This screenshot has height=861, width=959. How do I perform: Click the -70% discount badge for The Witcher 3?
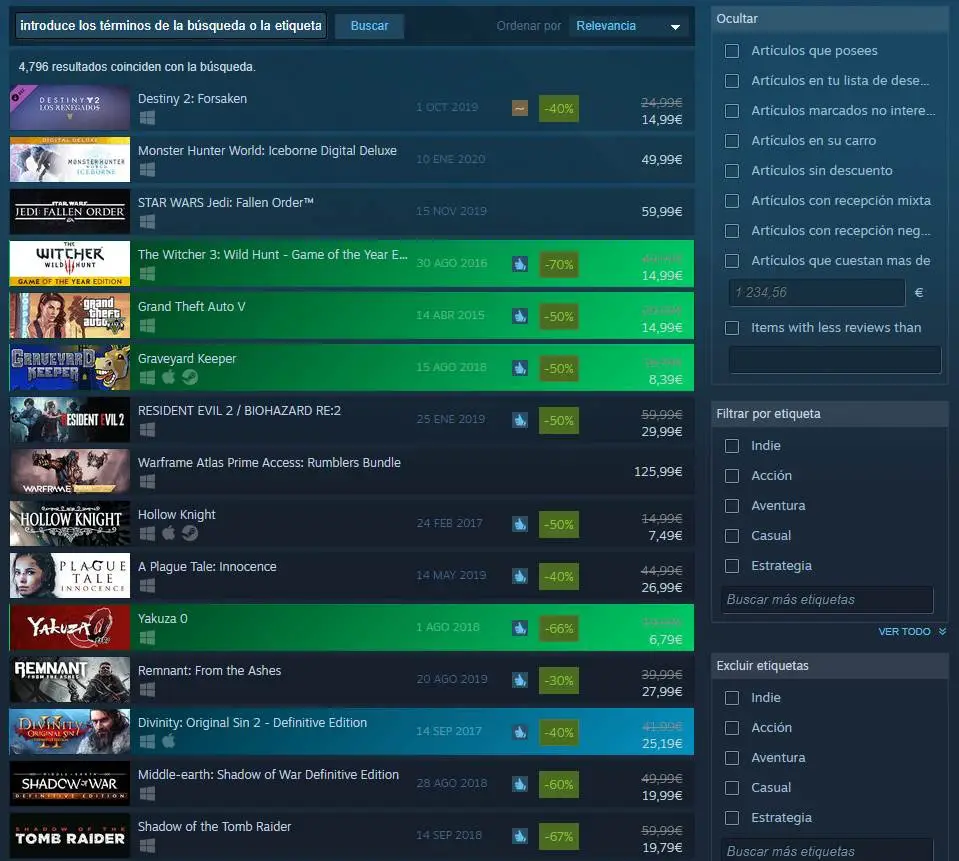(x=558, y=265)
